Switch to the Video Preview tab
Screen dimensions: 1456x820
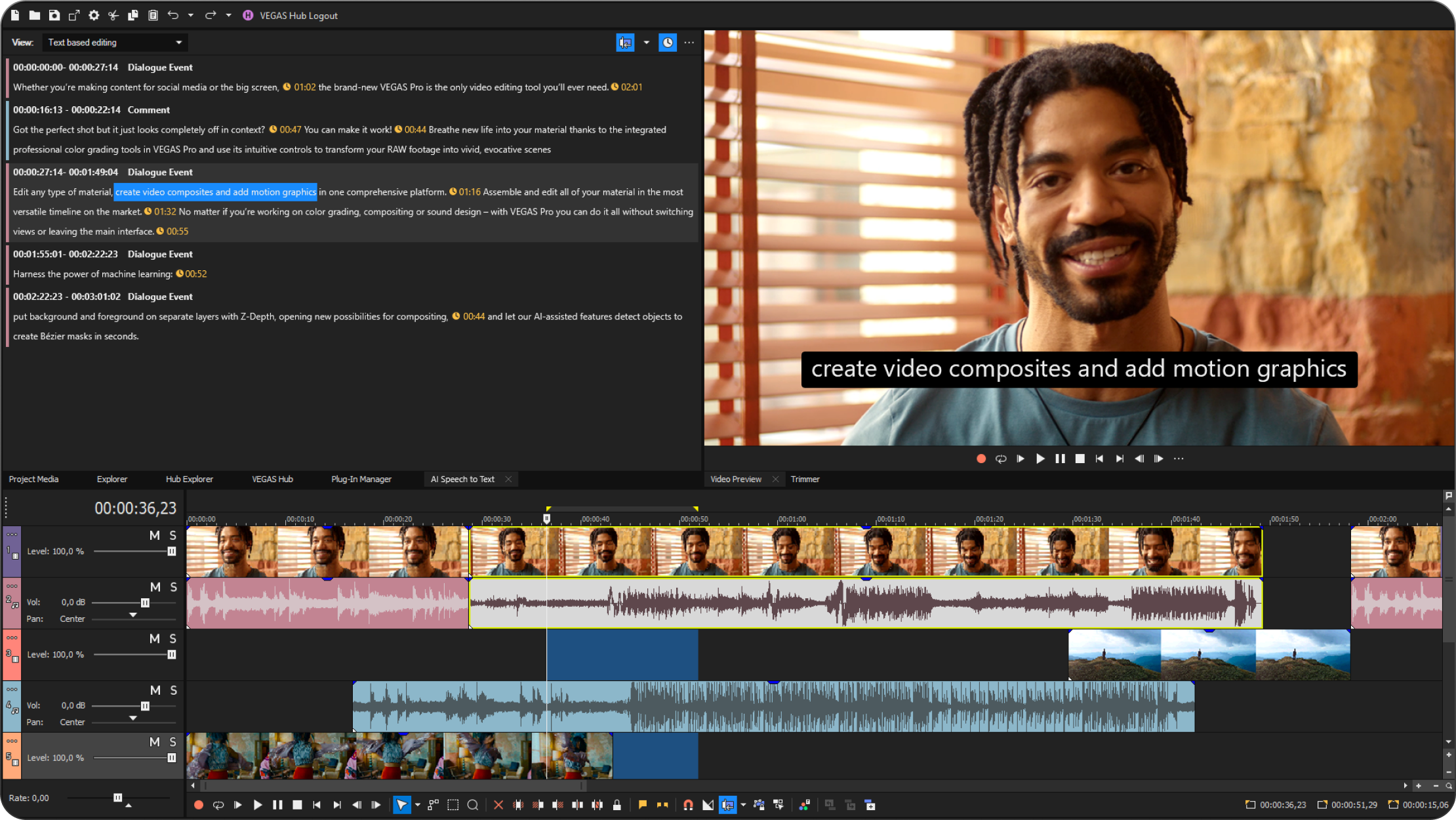click(737, 479)
